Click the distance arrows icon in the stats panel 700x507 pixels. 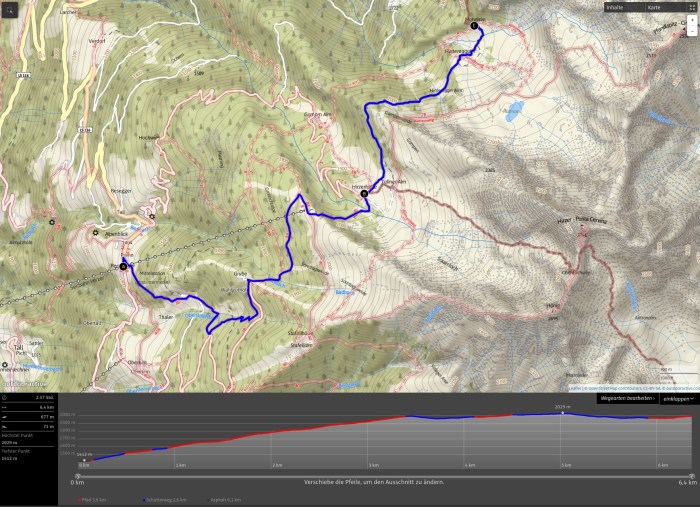click(5, 407)
